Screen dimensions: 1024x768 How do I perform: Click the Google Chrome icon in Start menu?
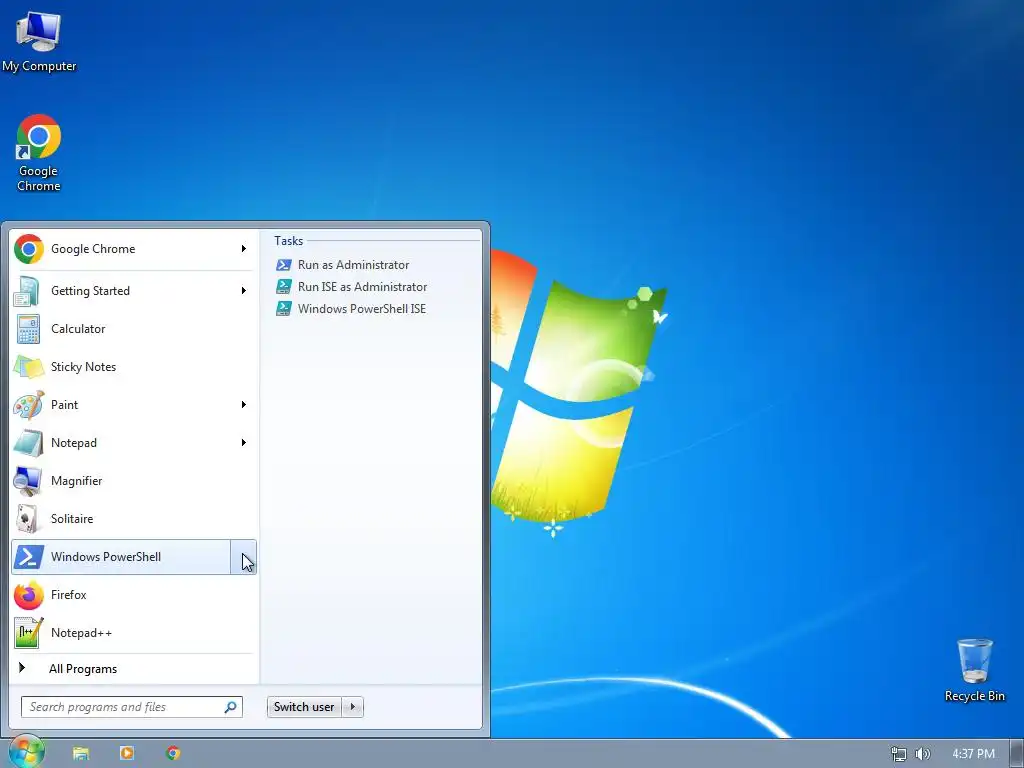tap(29, 249)
